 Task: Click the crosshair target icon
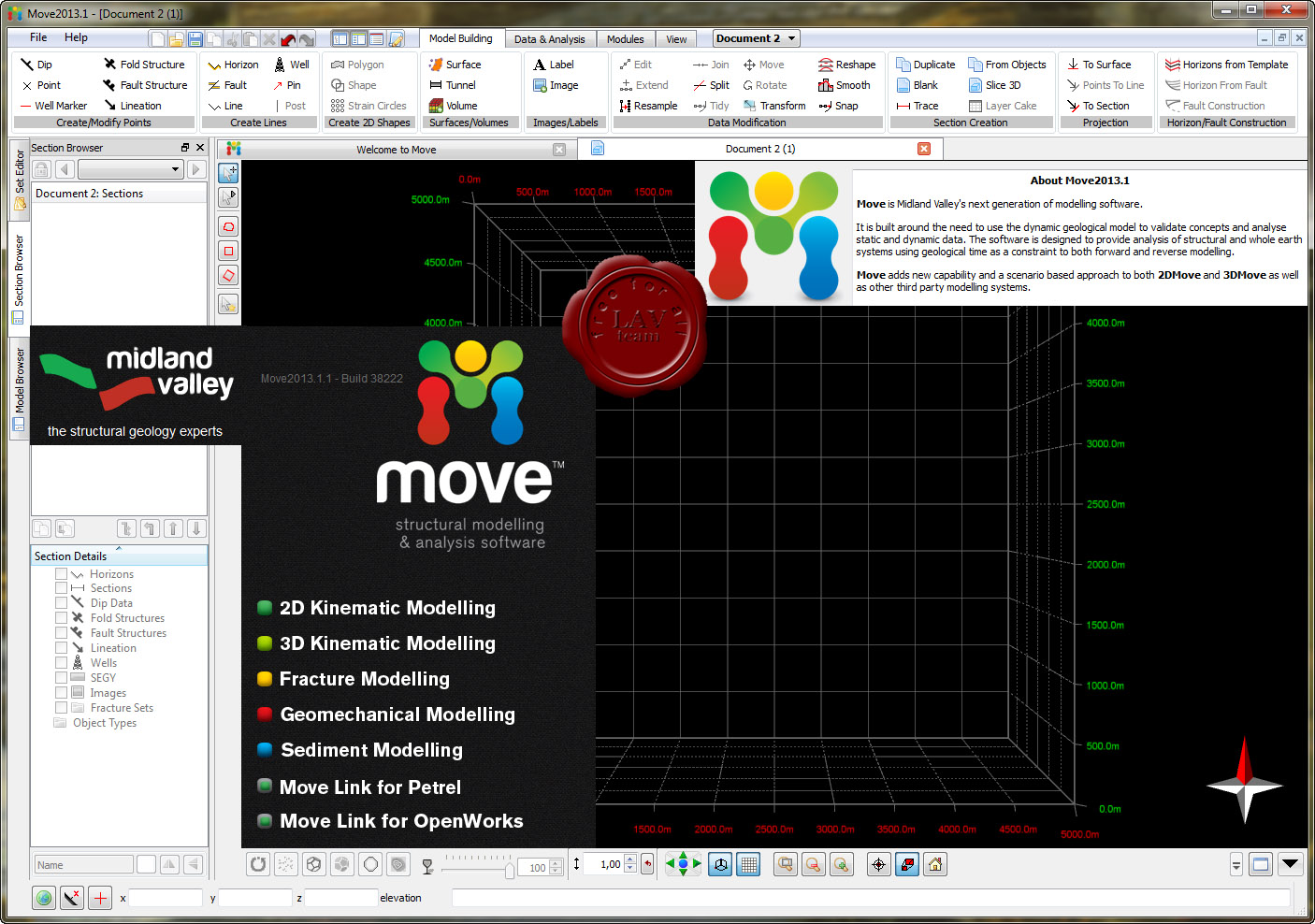click(x=878, y=865)
